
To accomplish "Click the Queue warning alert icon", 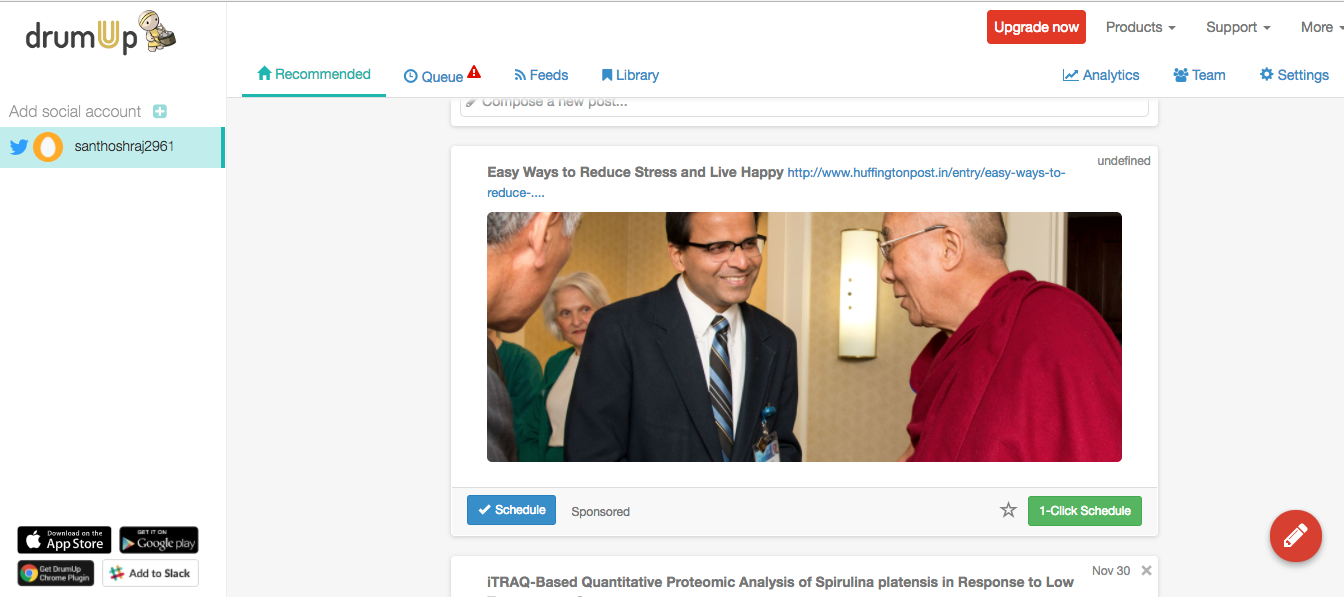I will point(474,72).
